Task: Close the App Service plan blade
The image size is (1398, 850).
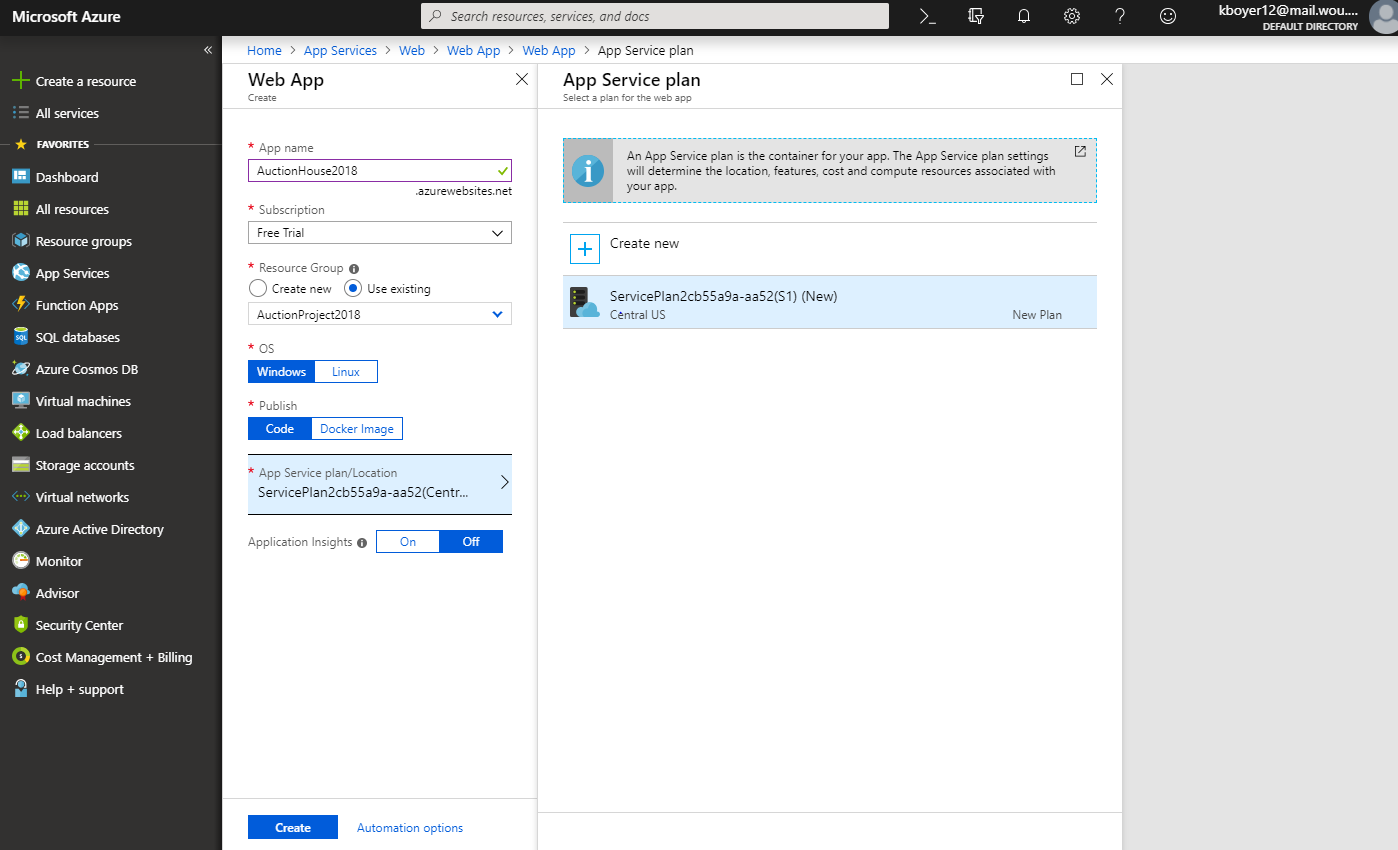Action: coord(1106,79)
